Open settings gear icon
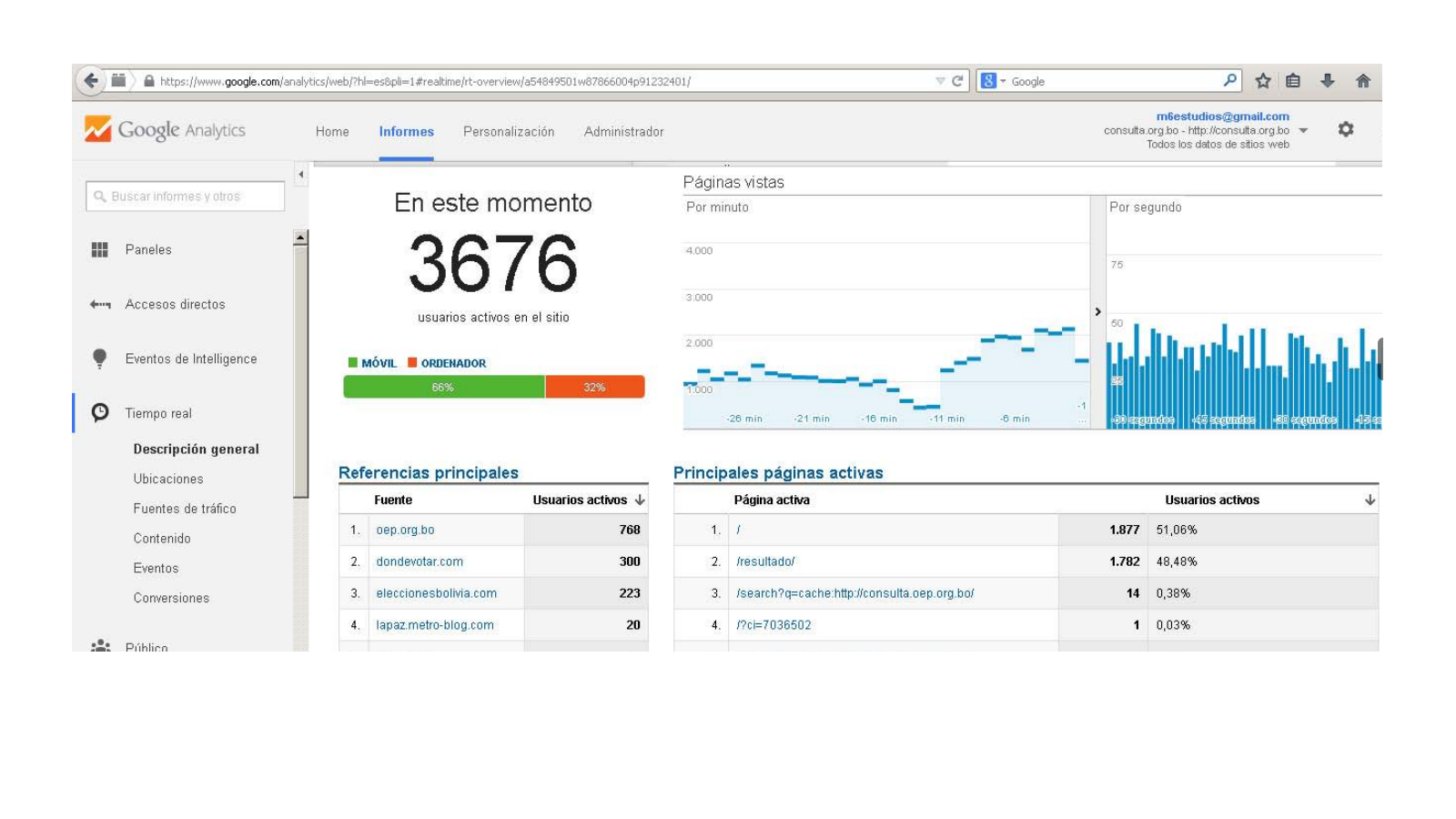 pos(1346,129)
